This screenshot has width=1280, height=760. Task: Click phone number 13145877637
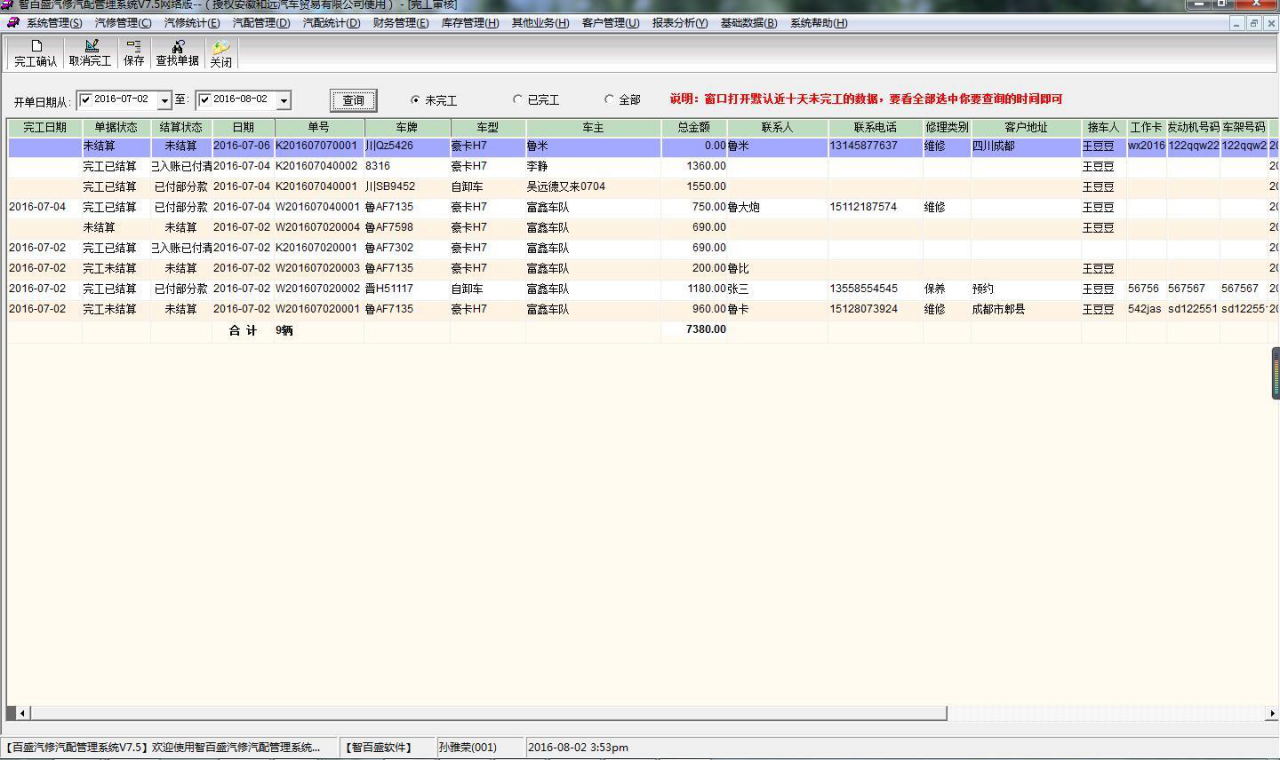pyautogui.click(x=864, y=146)
